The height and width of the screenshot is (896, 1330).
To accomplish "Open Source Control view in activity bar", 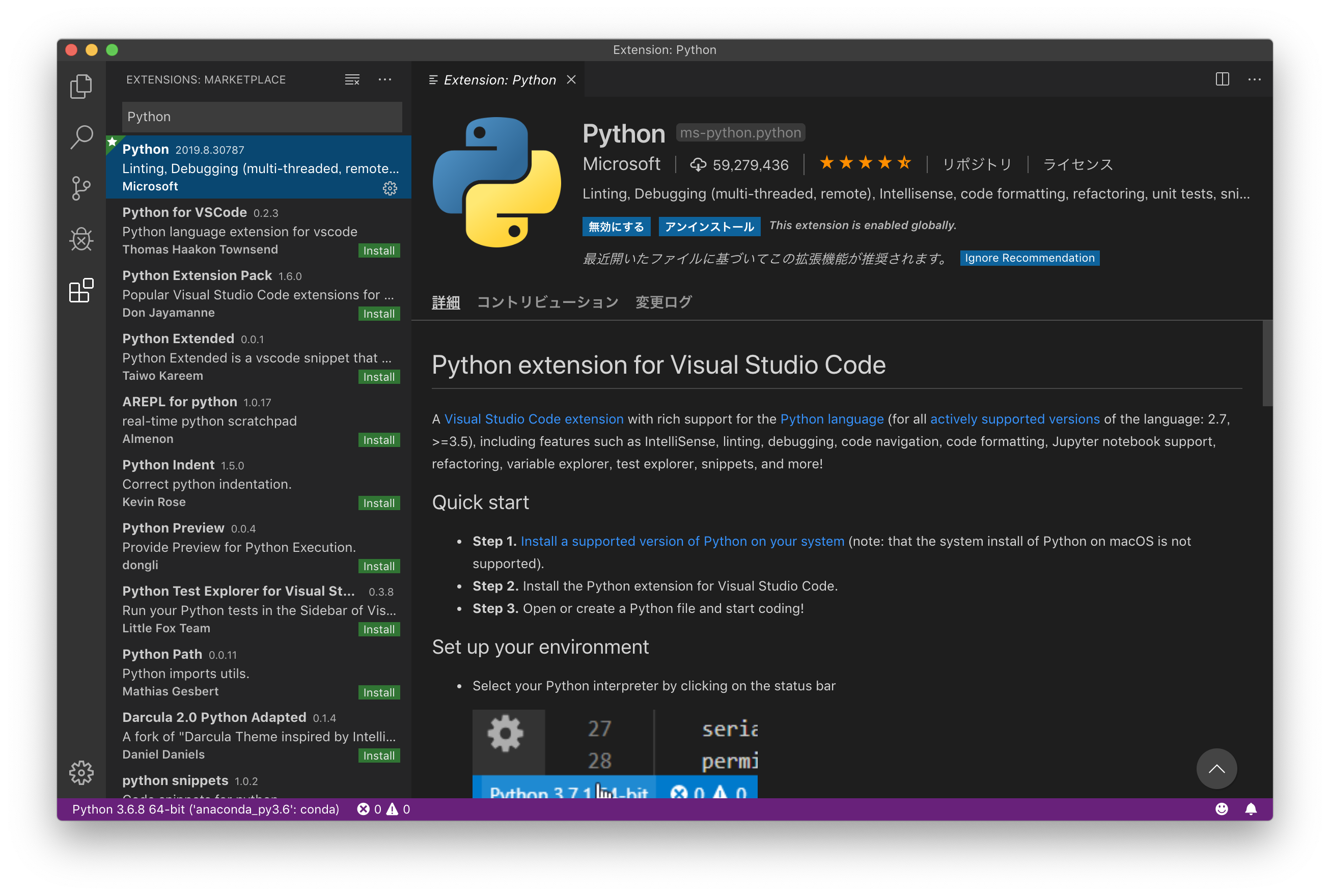I will [80, 188].
